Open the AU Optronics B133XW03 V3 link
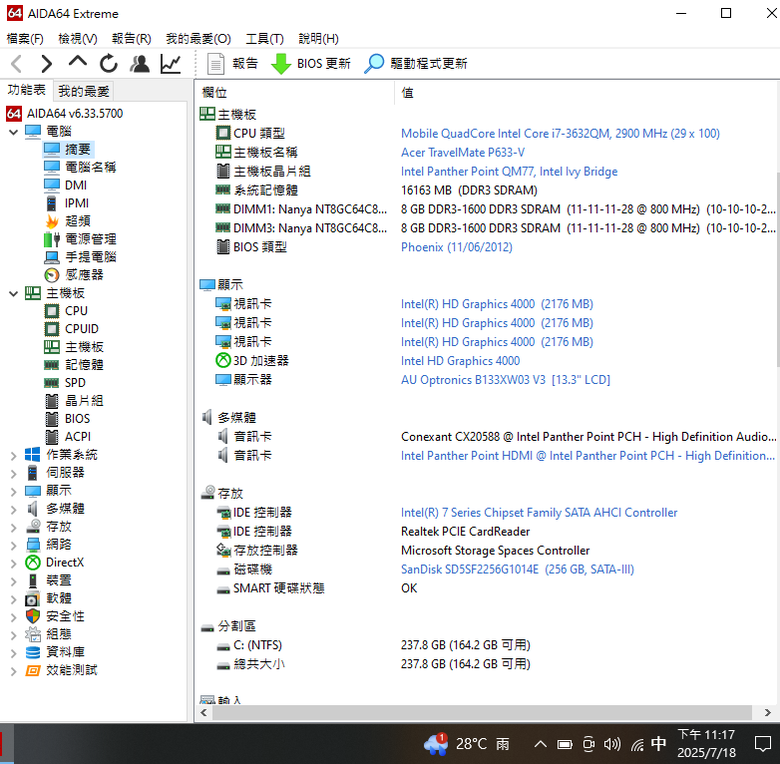The width and height of the screenshot is (780, 764). (x=505, y=380)
